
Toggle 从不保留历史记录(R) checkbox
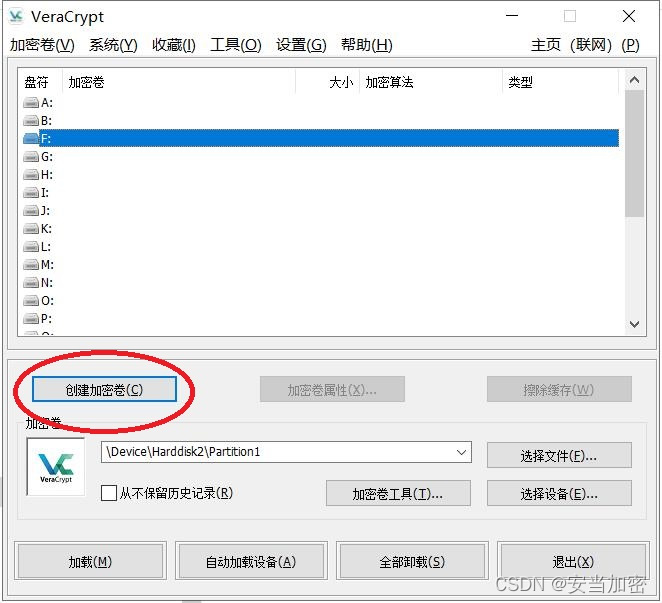109,493
